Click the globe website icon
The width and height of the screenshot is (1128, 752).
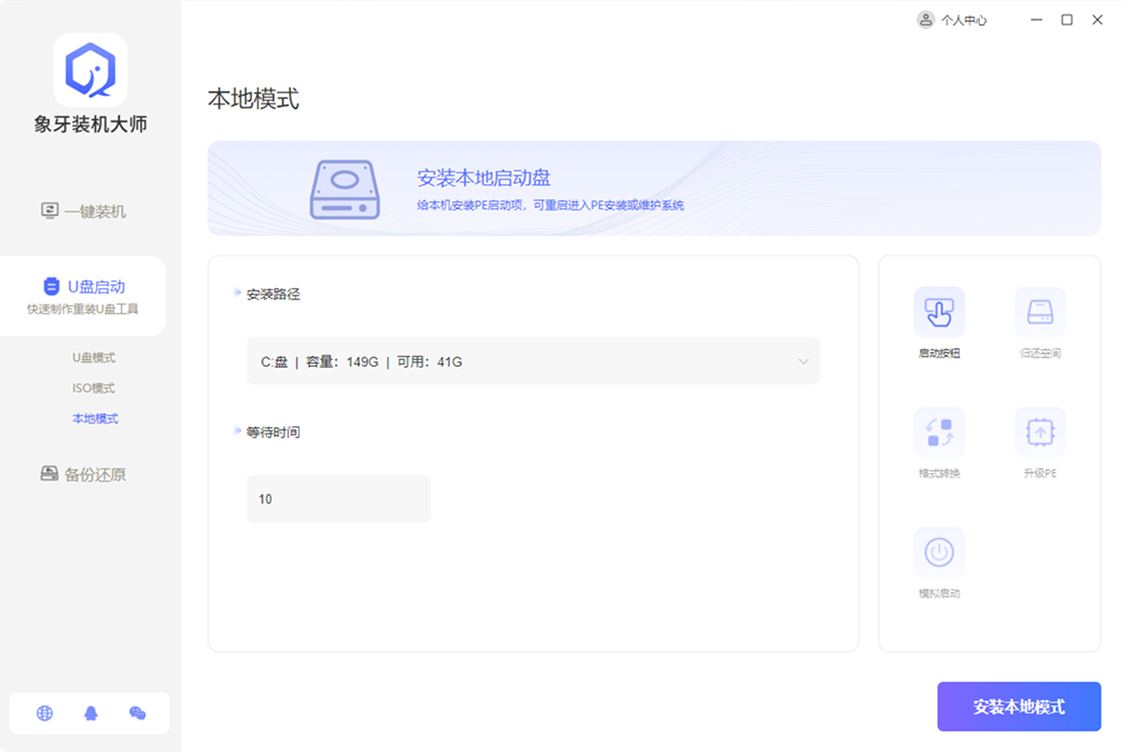42,713
